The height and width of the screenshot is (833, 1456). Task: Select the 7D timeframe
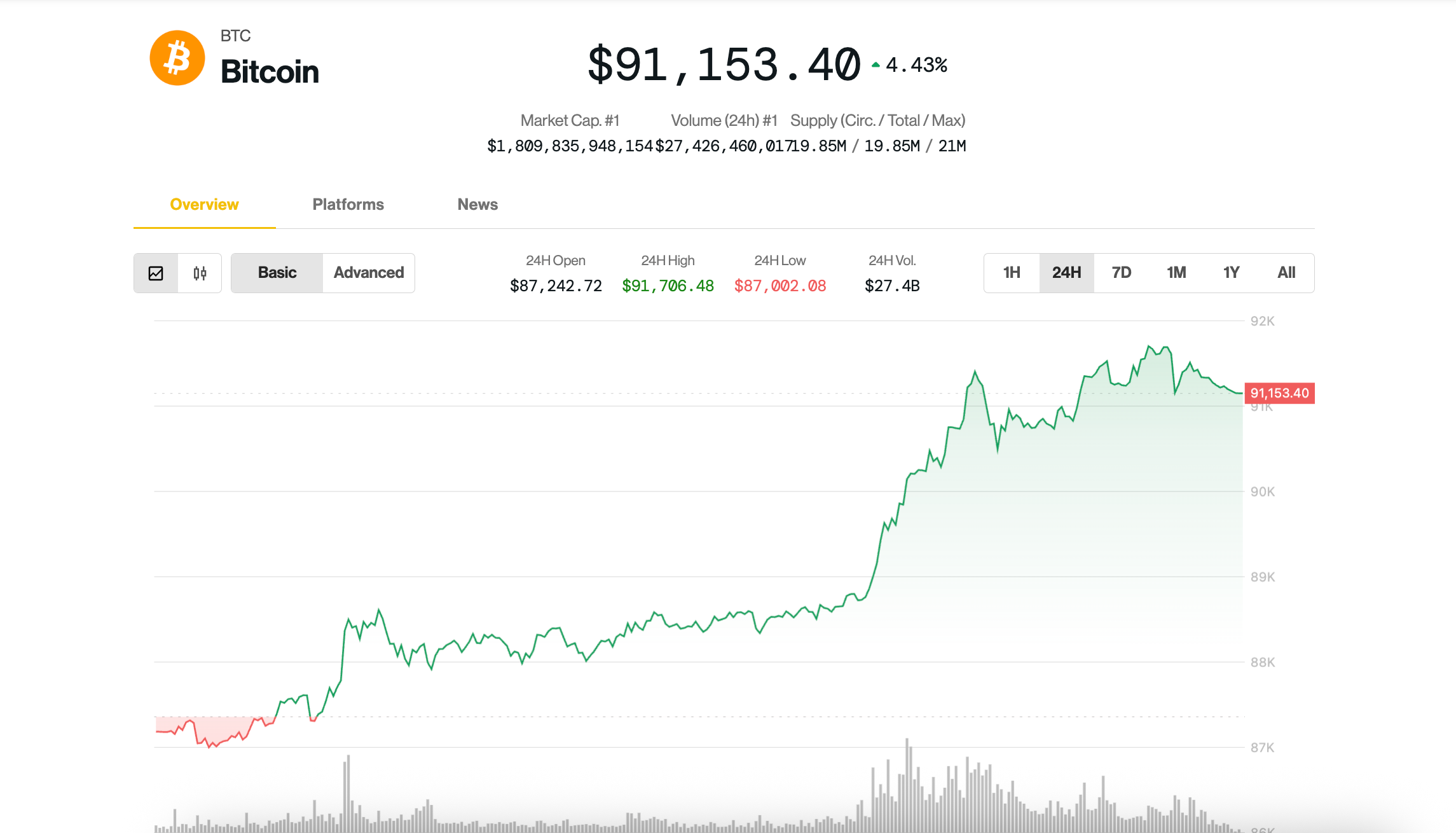tap(1121, 272)
